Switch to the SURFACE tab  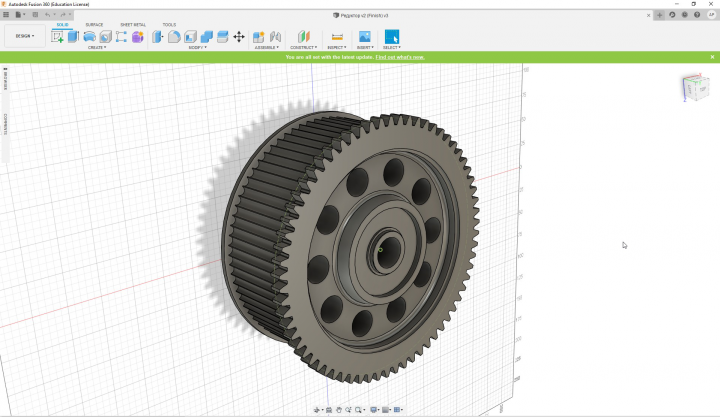(94, 24)
